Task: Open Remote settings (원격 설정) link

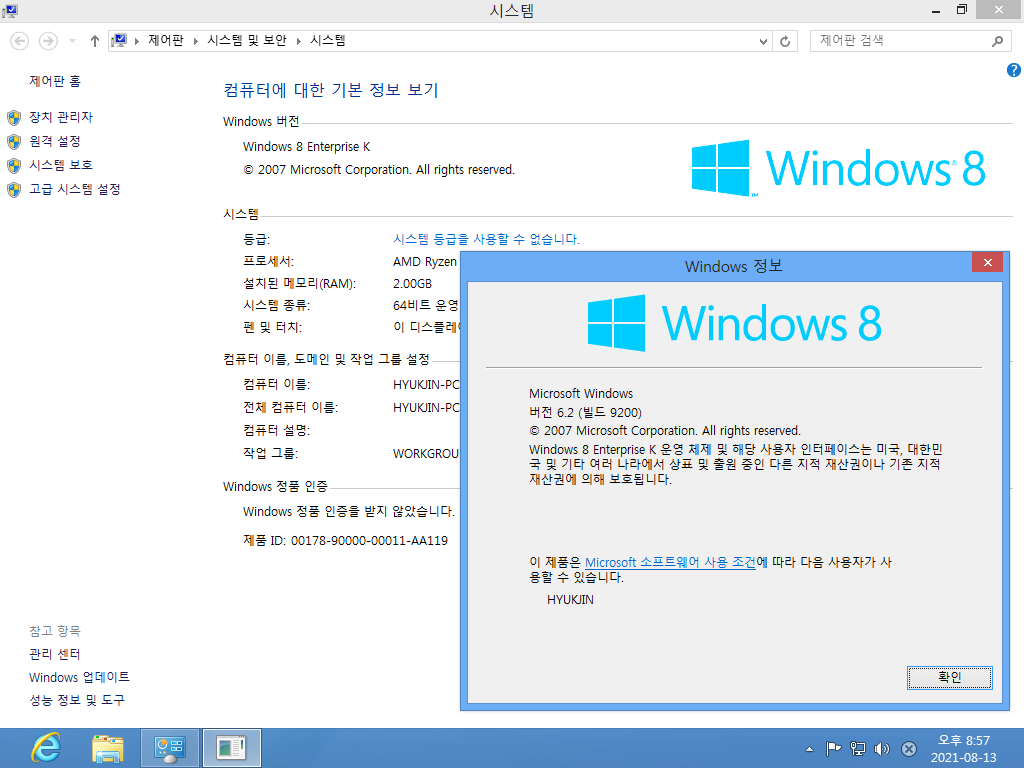Action: pos(55,141)
